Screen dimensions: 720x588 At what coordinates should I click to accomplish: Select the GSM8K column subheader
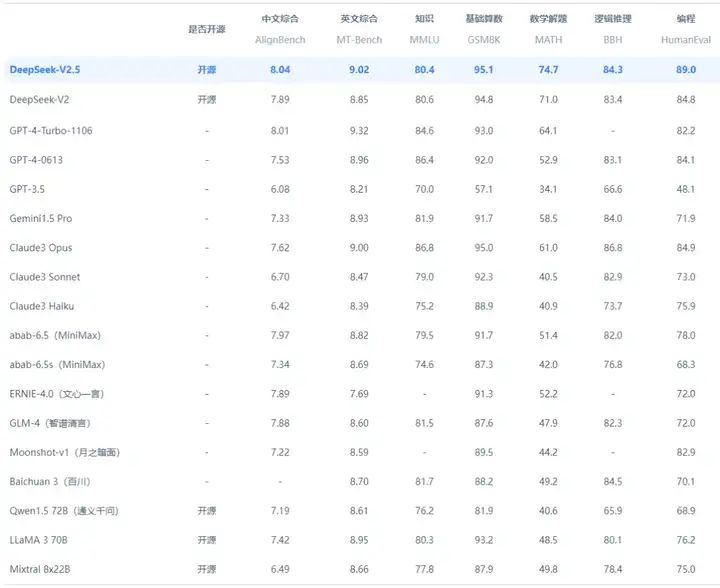click(x=484, y=40)
